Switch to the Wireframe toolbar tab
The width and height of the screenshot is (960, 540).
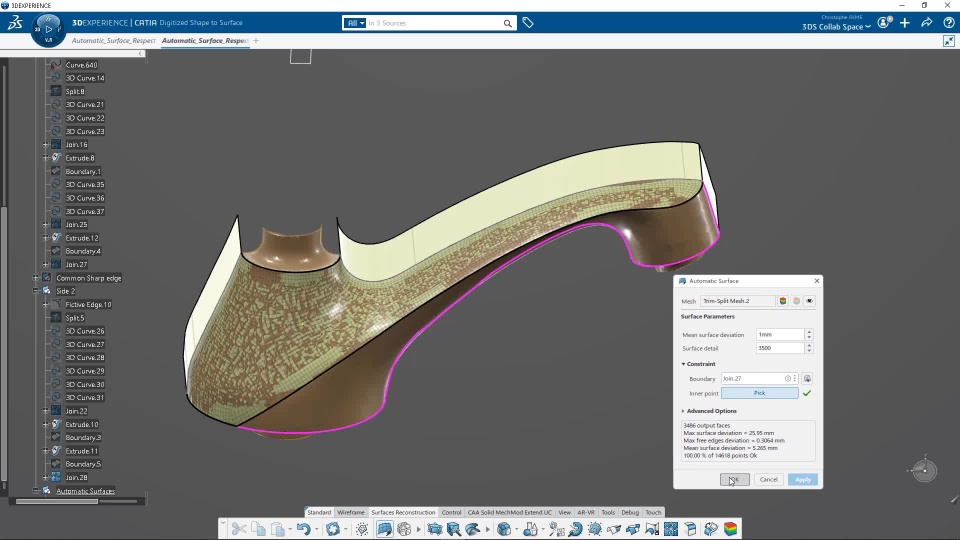pos(351,512)
